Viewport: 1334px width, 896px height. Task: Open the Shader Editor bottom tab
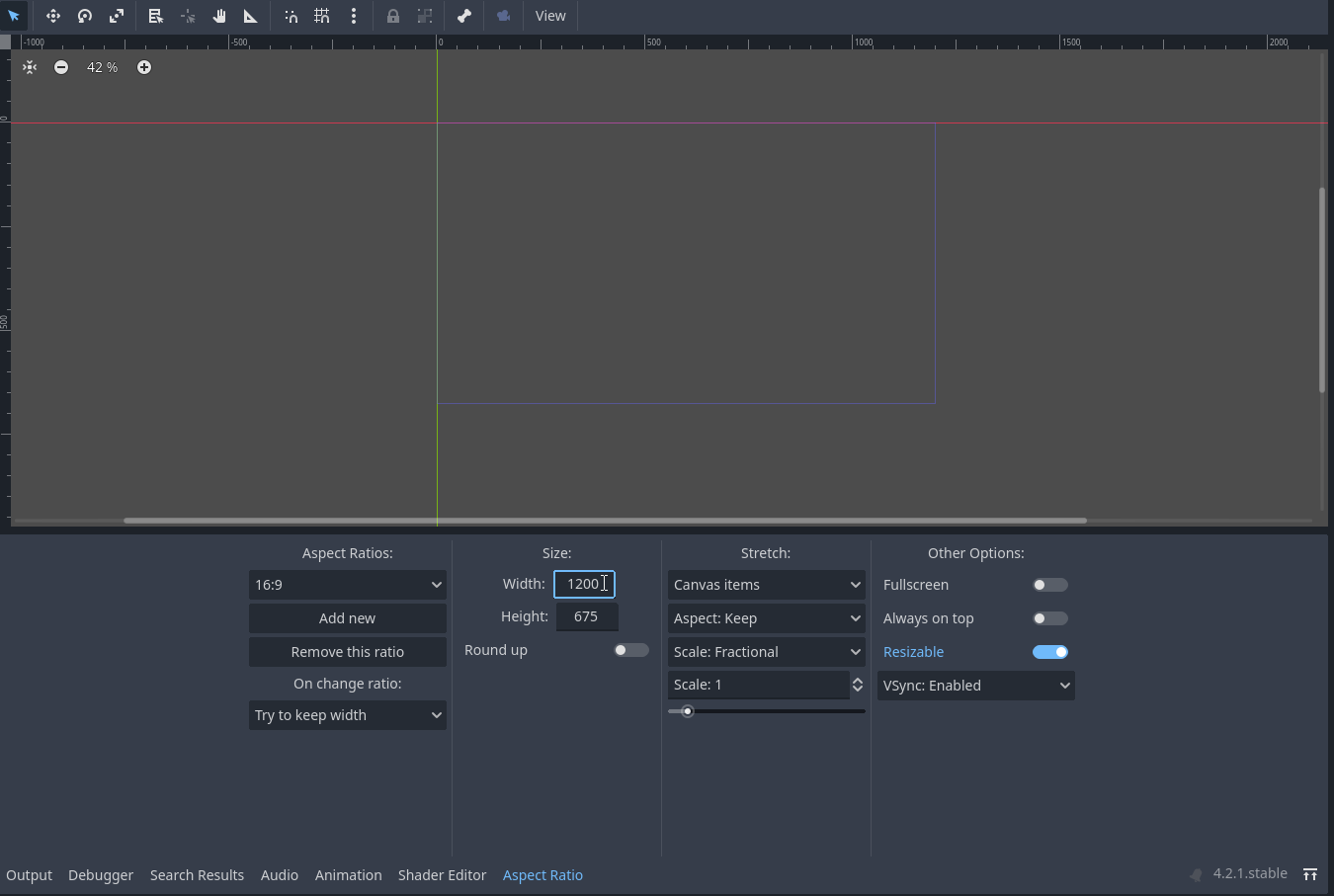(x=443, y=875)
